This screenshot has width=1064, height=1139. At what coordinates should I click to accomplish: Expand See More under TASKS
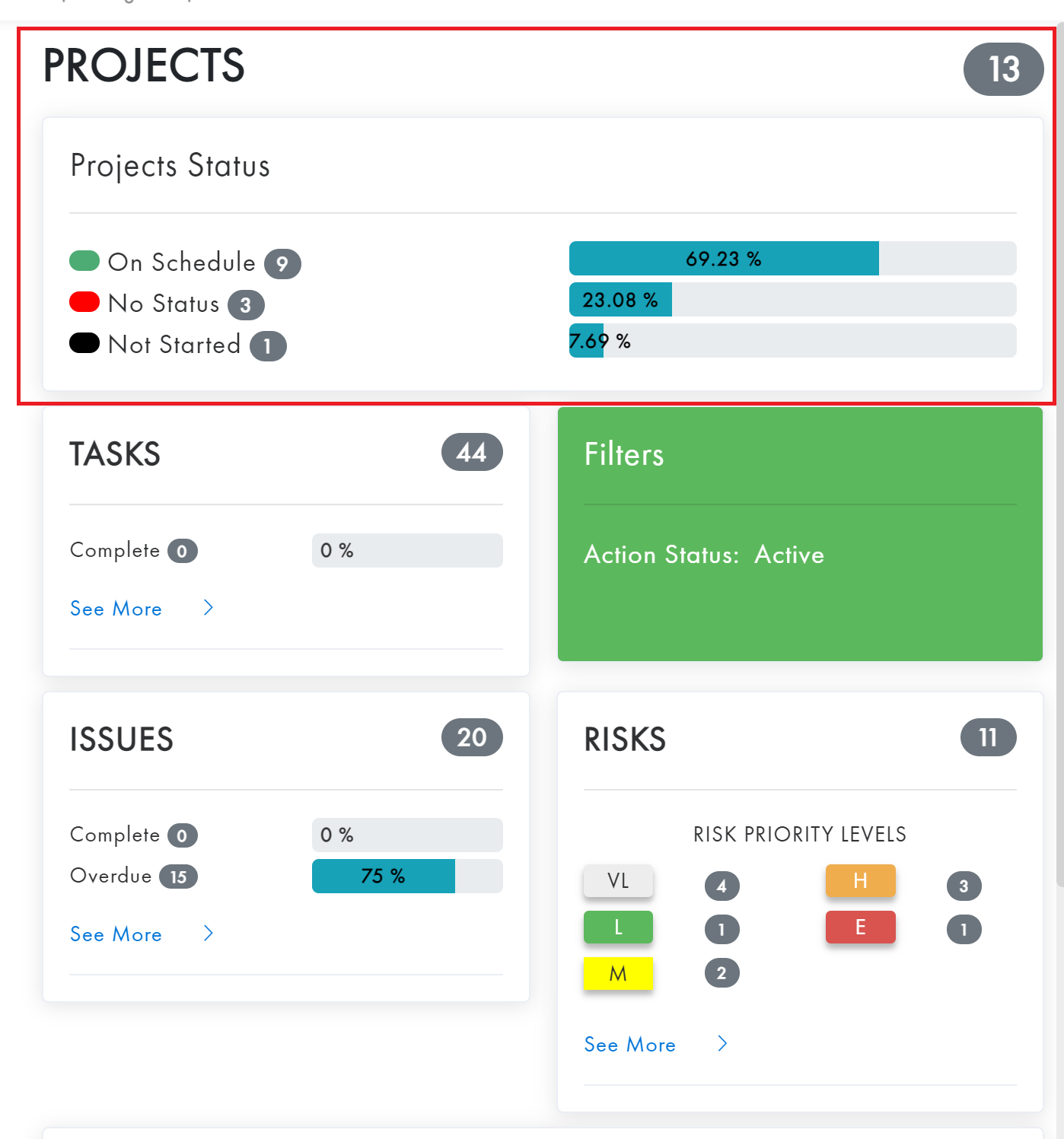(x=116, y=609)
